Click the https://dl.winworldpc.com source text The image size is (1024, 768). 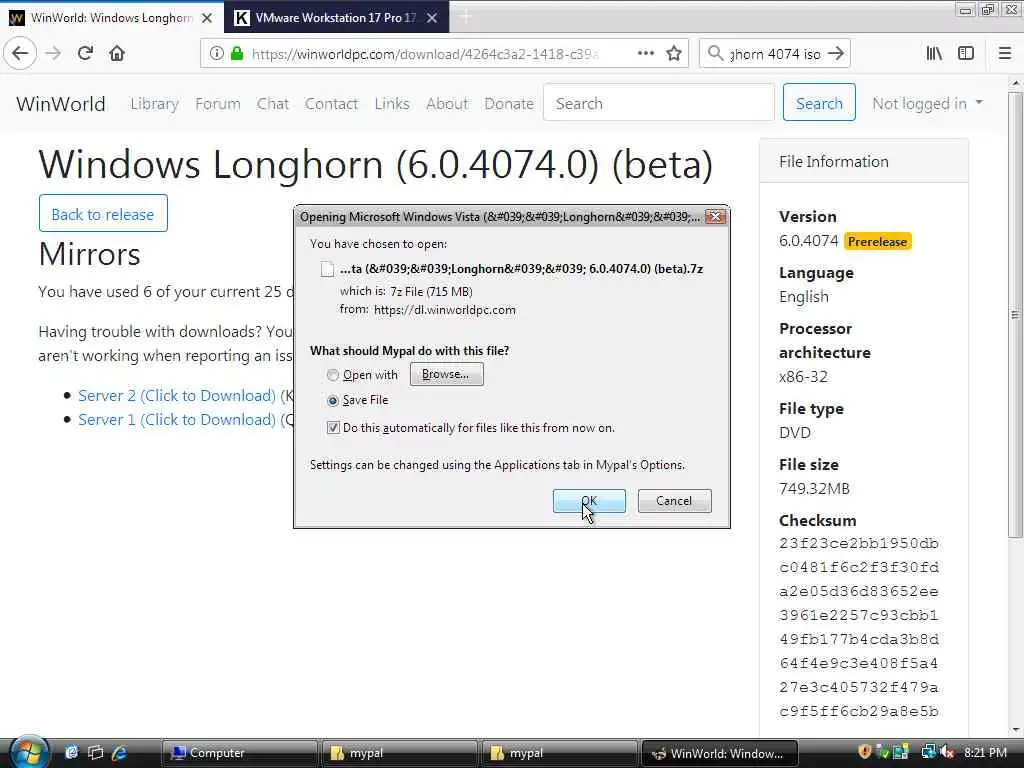tap(445, 310)
